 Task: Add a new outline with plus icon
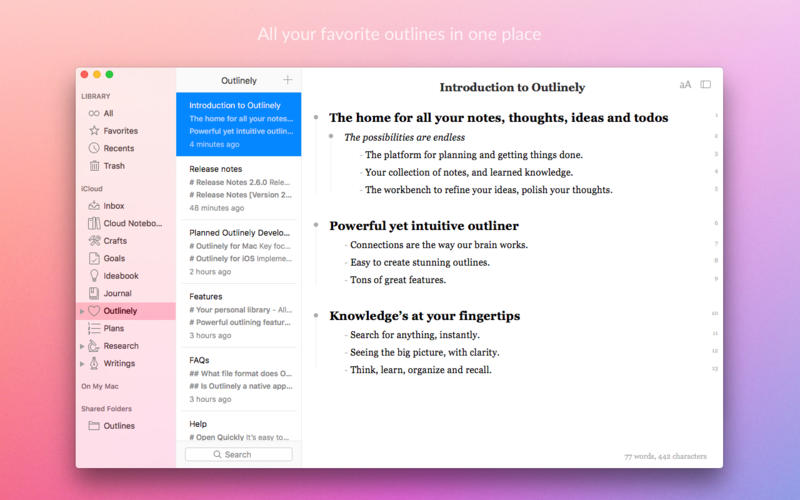[288, 80]
